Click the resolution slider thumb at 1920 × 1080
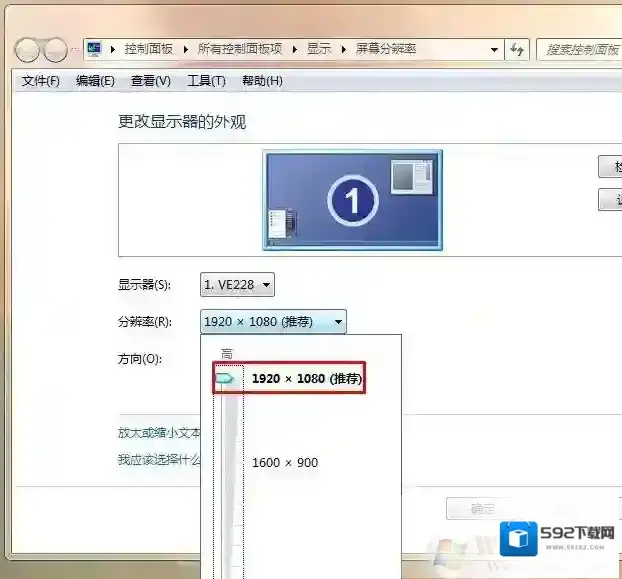The height and width of the screenshot is (579, 622). [225, 379]
